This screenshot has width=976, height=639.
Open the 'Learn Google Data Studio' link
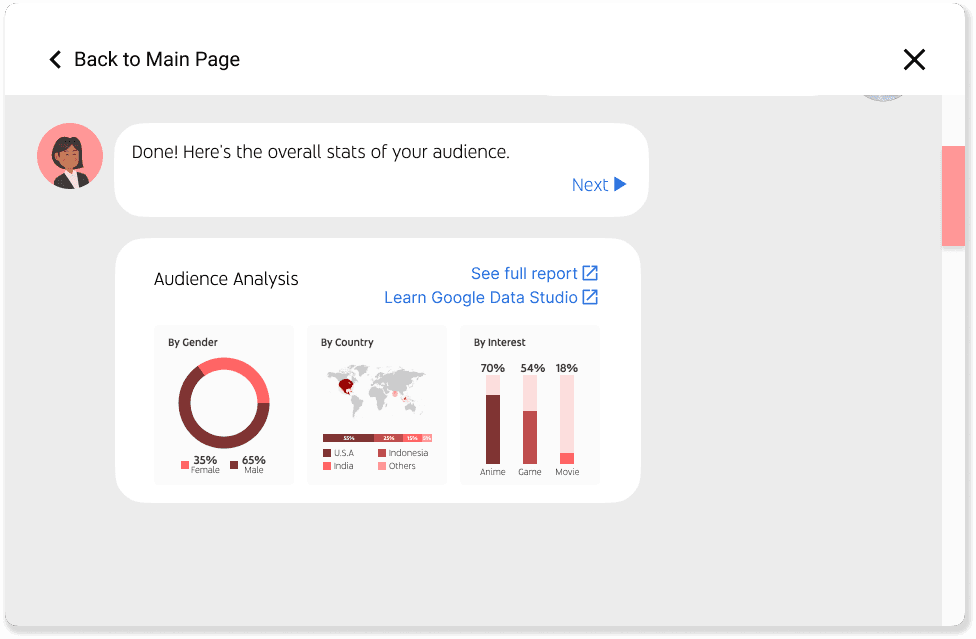[481, 298]
